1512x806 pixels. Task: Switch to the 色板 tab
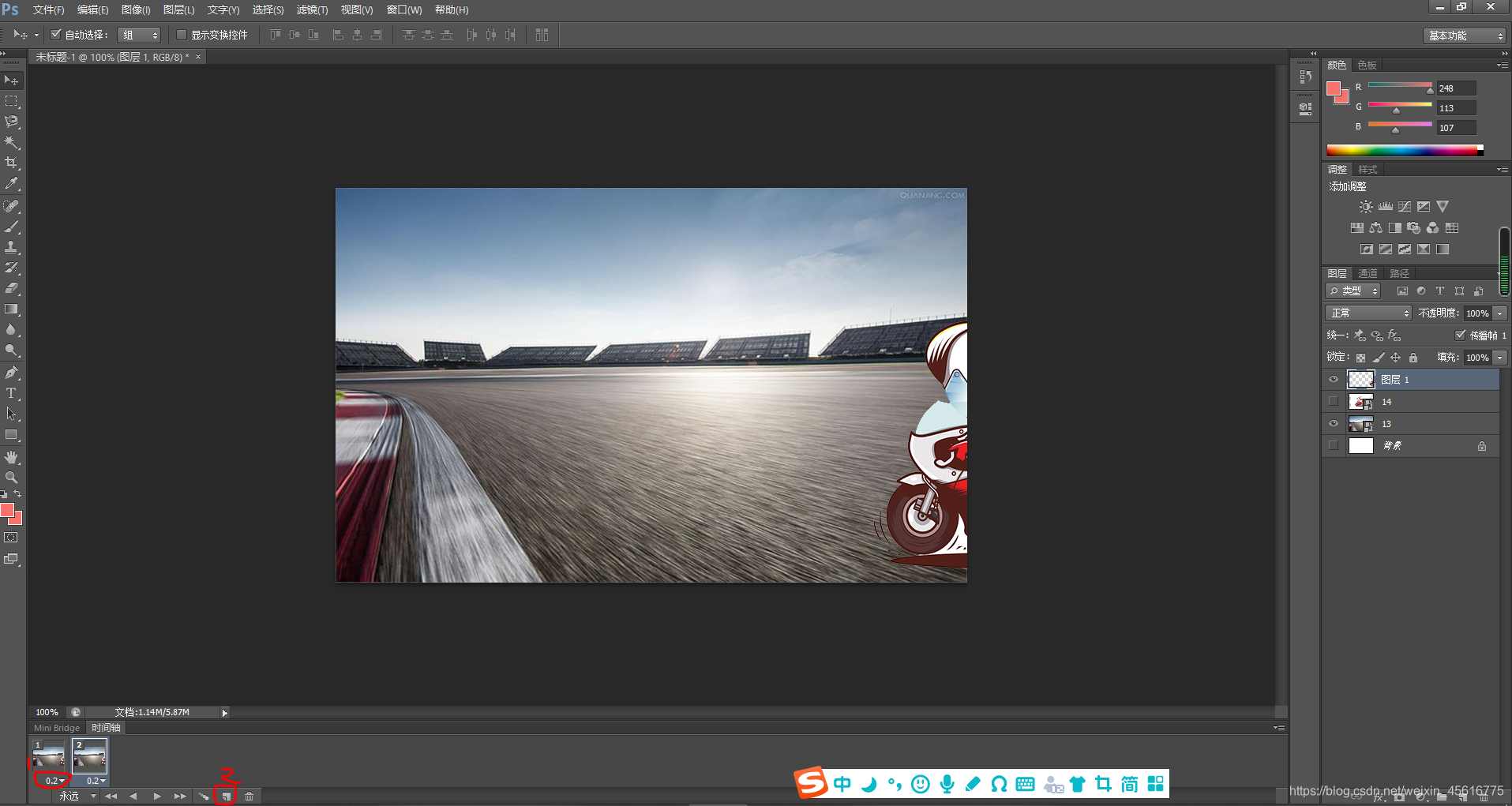coord(1367,65)
